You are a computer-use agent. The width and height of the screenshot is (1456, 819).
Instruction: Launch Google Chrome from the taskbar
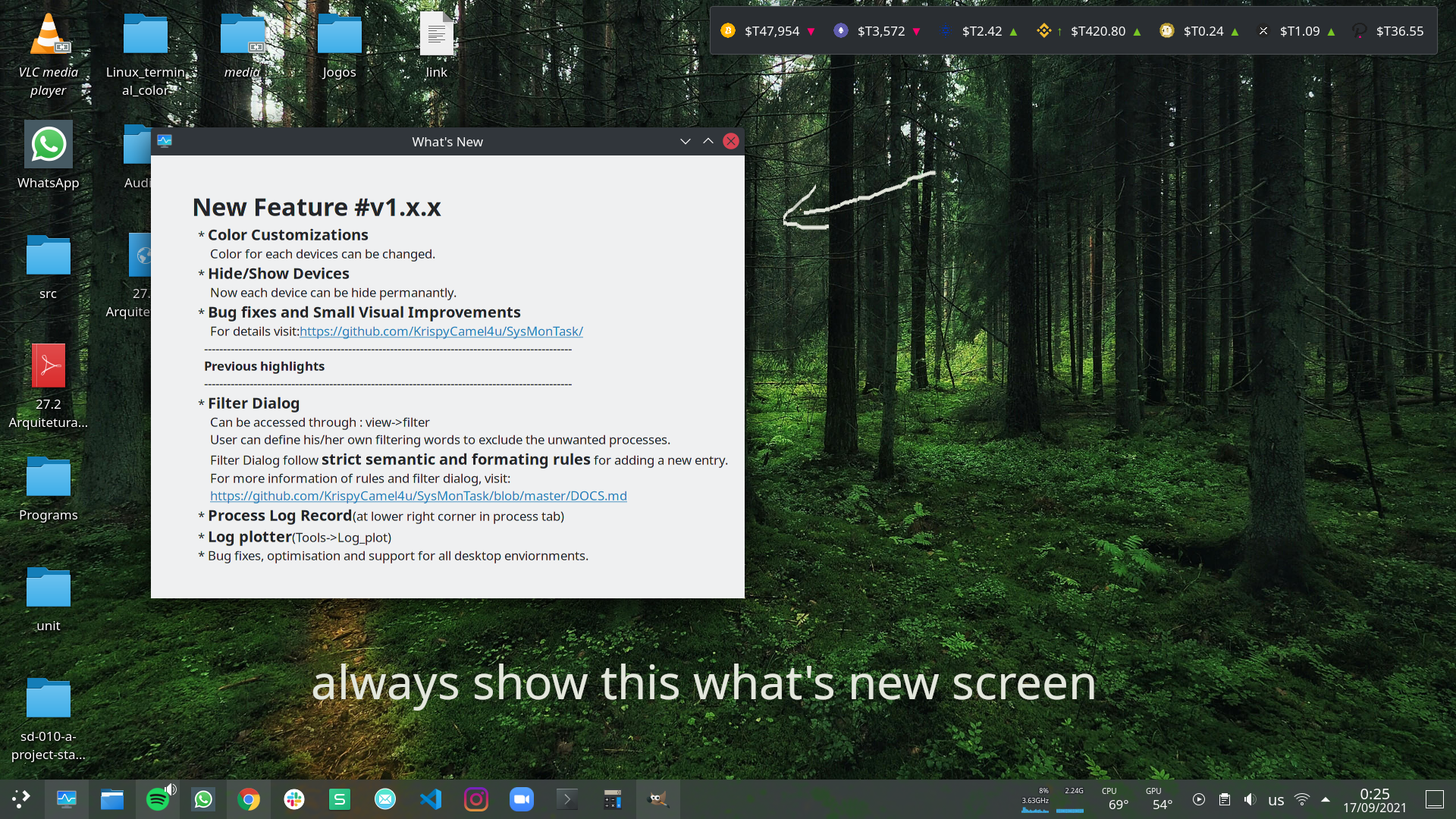pyautogui.click(x=249, y=799)
